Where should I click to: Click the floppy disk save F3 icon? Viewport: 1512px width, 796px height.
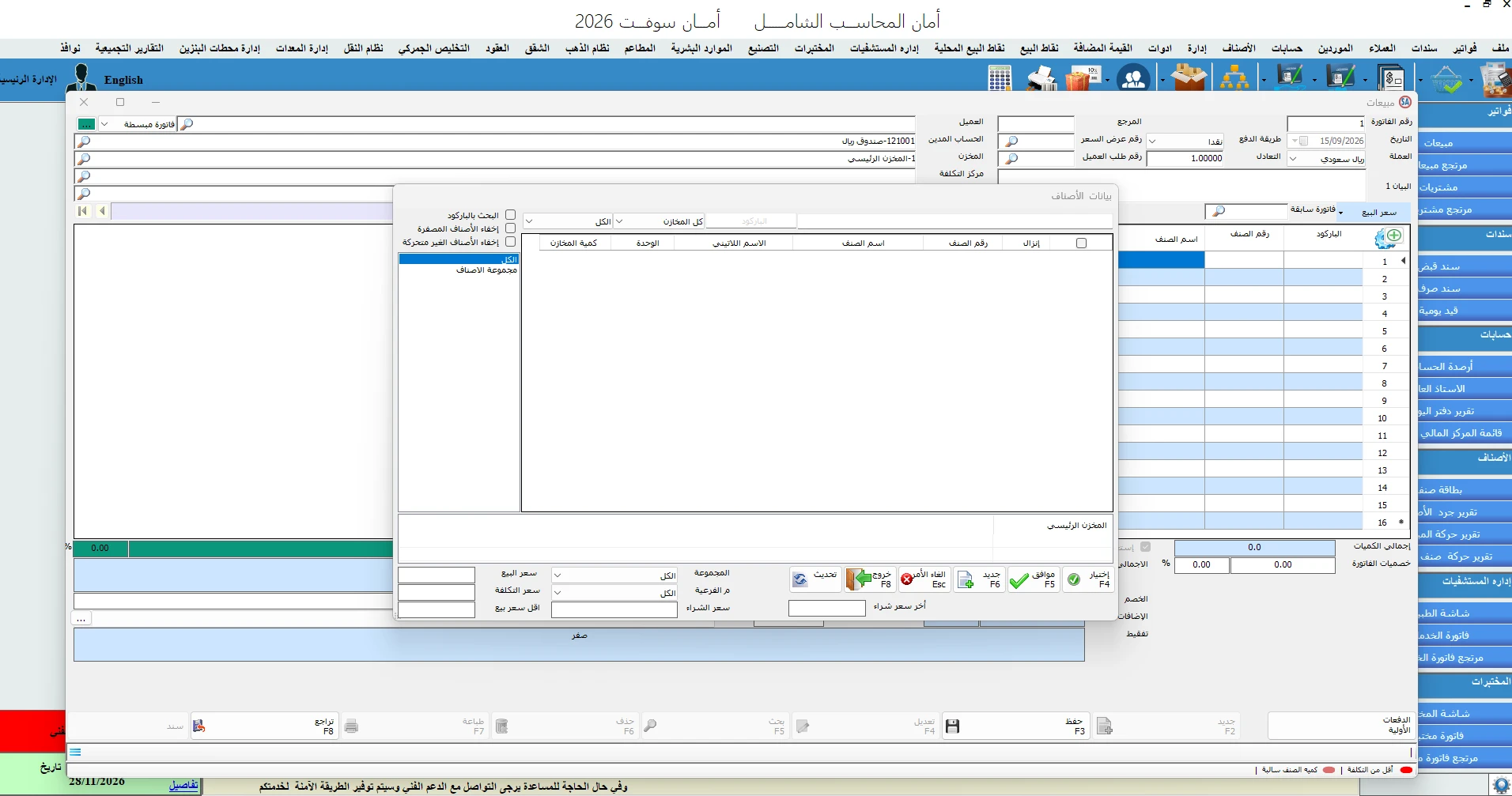click(x=953, y=726)
